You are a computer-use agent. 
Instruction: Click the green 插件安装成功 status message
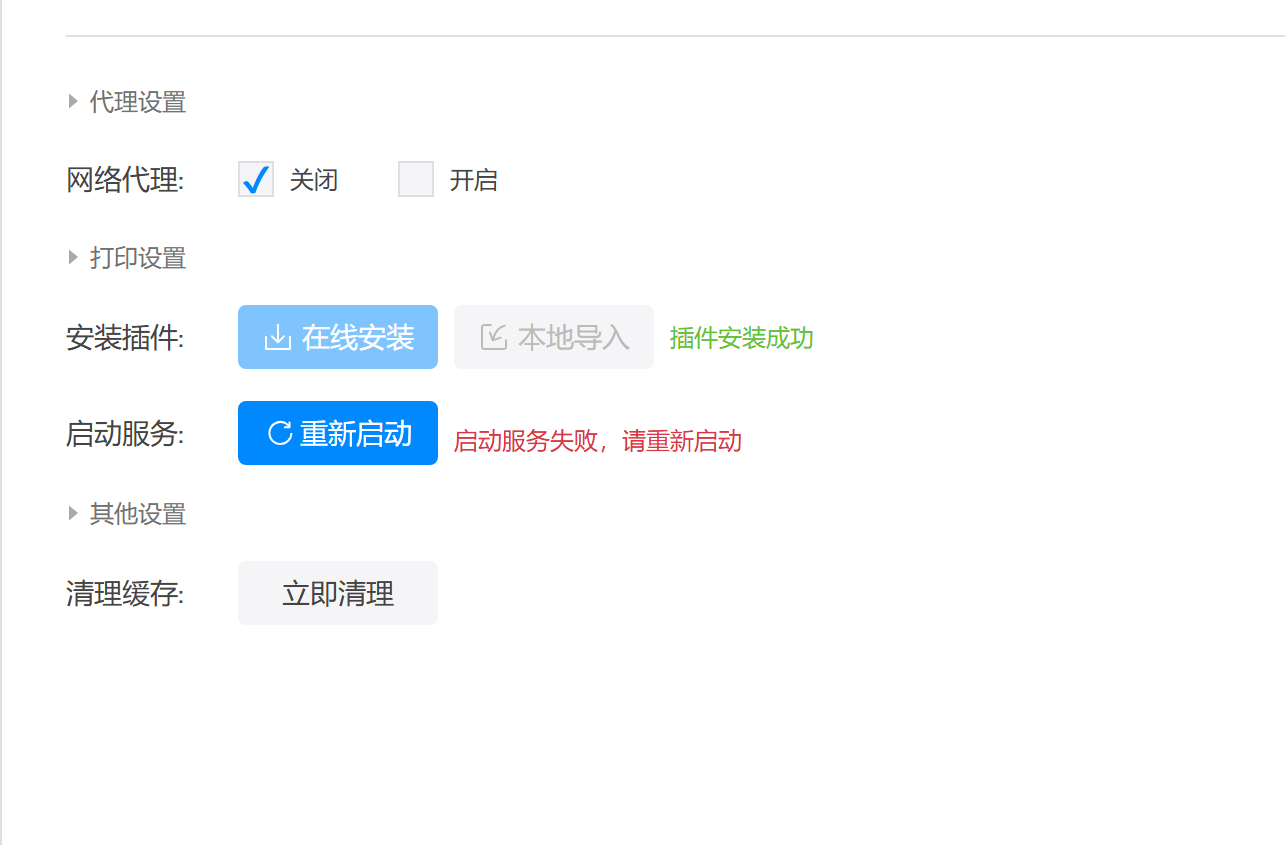point(742,338)
